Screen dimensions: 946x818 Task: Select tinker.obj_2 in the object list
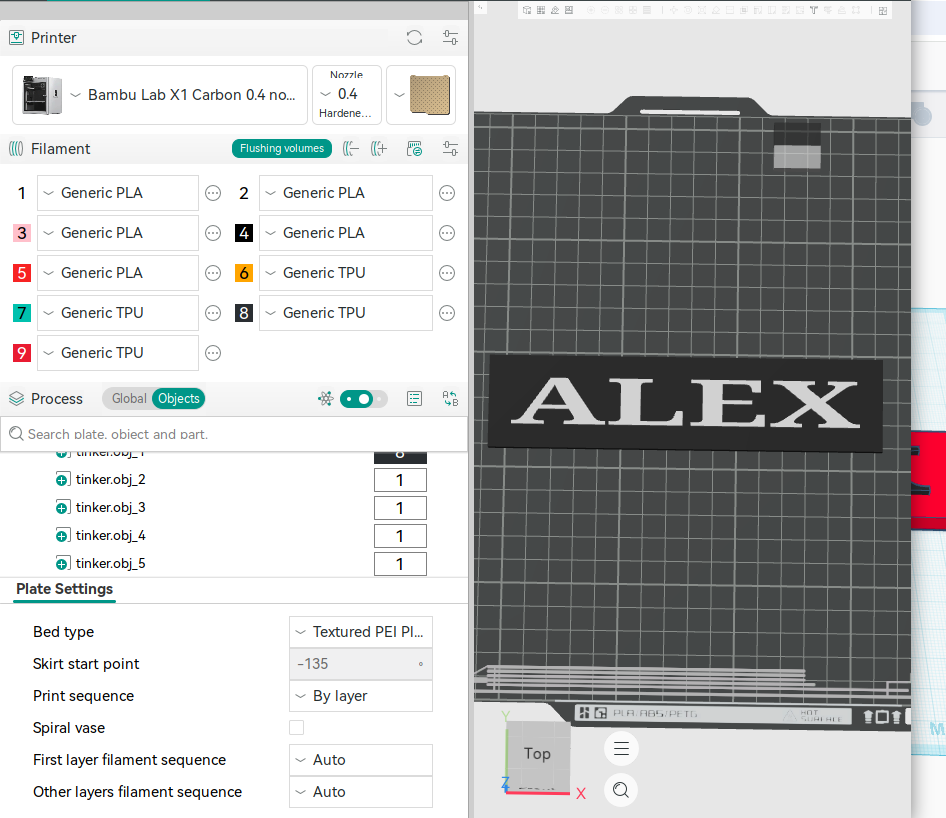click(110, 480)
